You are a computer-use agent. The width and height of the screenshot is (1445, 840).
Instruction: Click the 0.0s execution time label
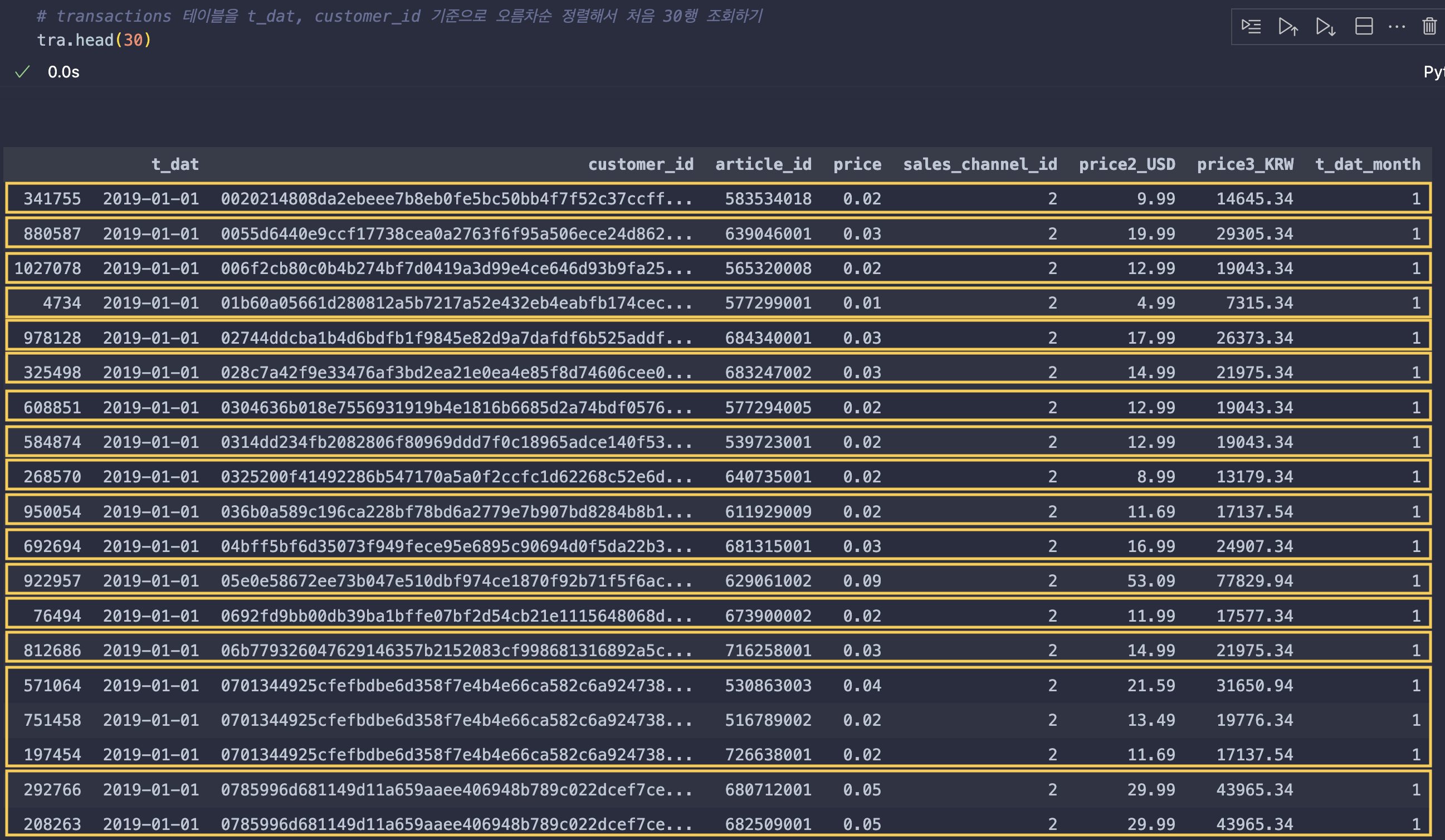click(x=64, y=72)
